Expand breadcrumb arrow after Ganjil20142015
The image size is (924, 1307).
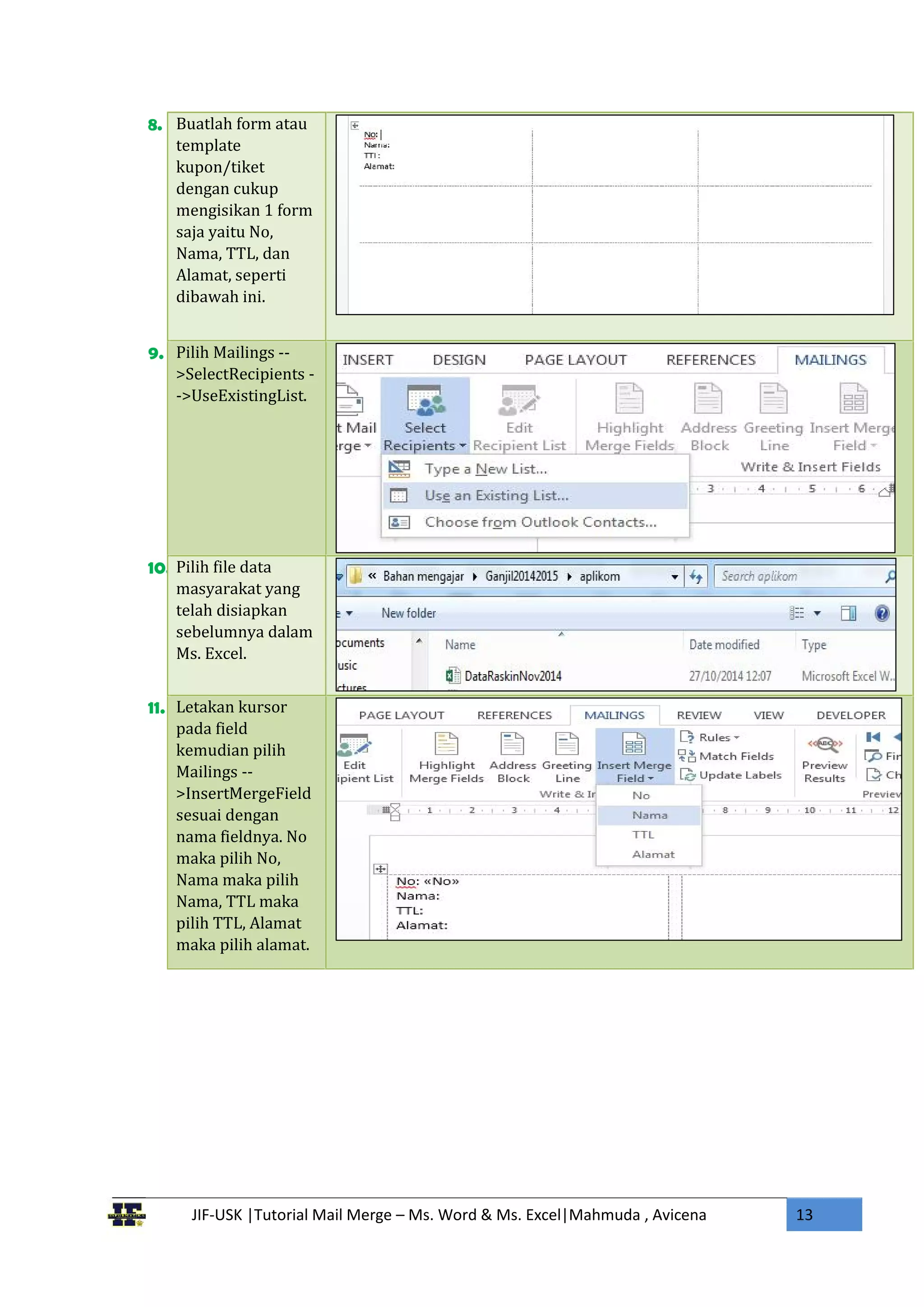pyautogui.click(x=569, y=577)
